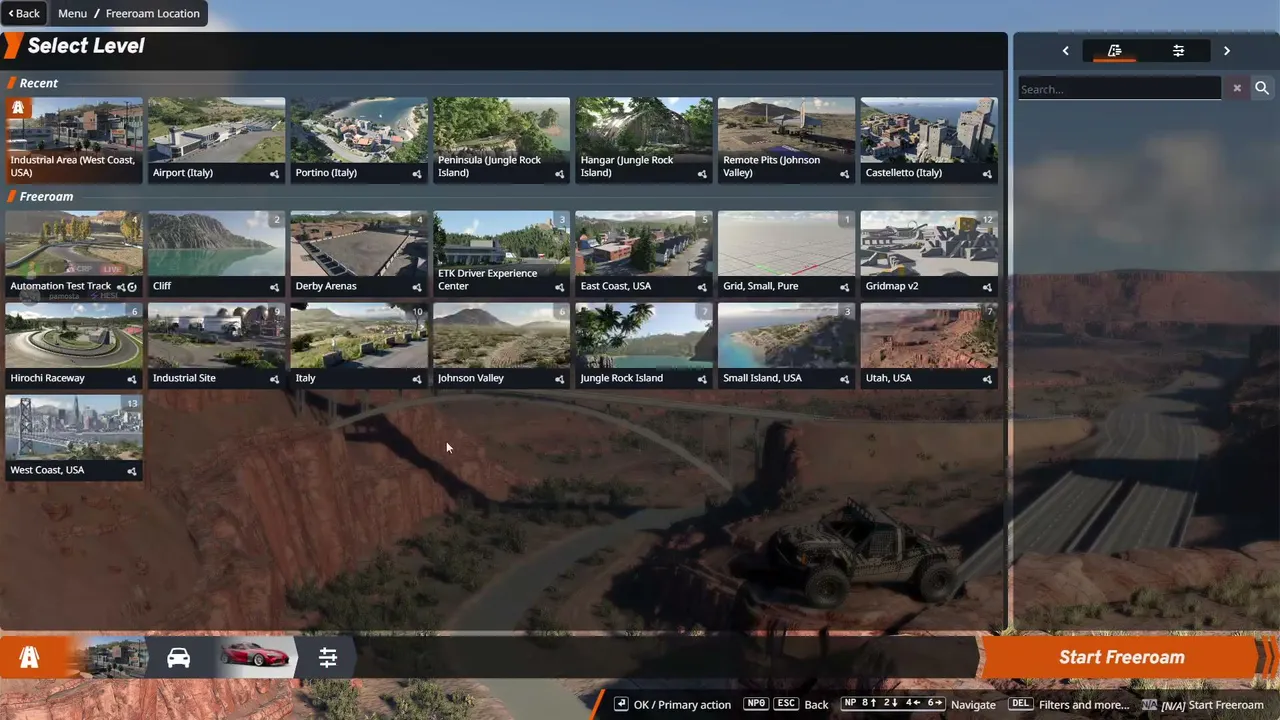Click the spawn points icon on Gridmap v2
Image resolution: width=1280 pixels, height=720 pixels.
tap(987, 287)
